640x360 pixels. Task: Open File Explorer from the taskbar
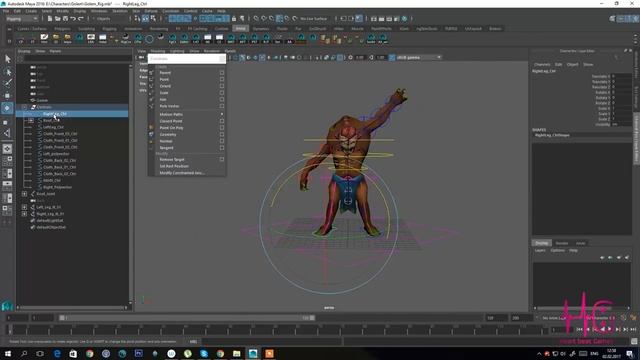click(236, 353)
